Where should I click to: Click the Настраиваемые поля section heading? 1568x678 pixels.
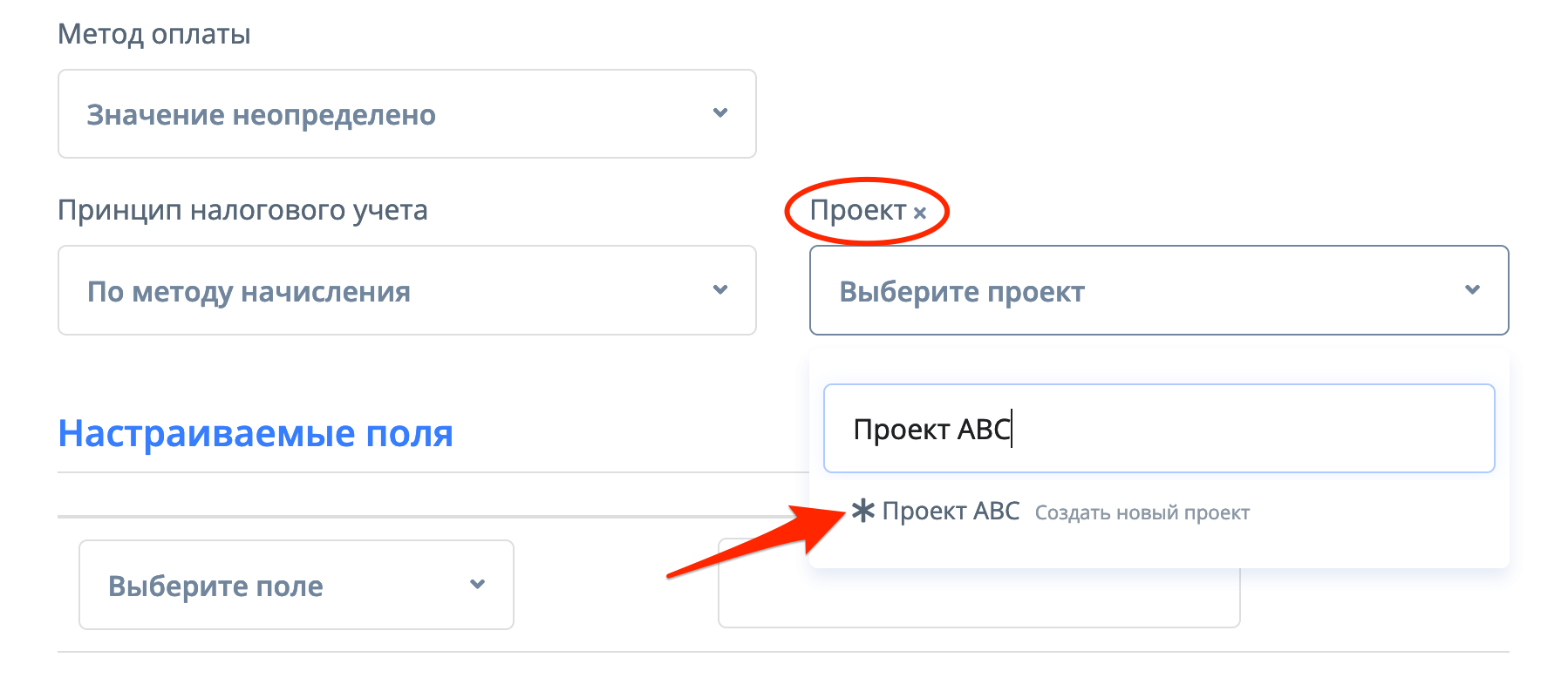256,433
